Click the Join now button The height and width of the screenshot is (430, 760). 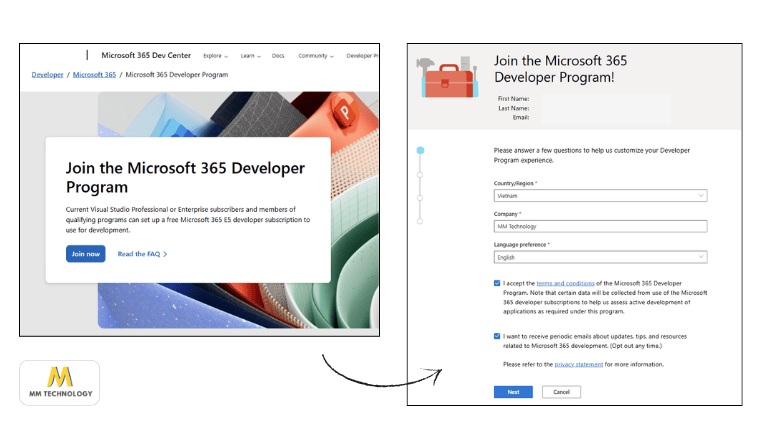(86, 254)
